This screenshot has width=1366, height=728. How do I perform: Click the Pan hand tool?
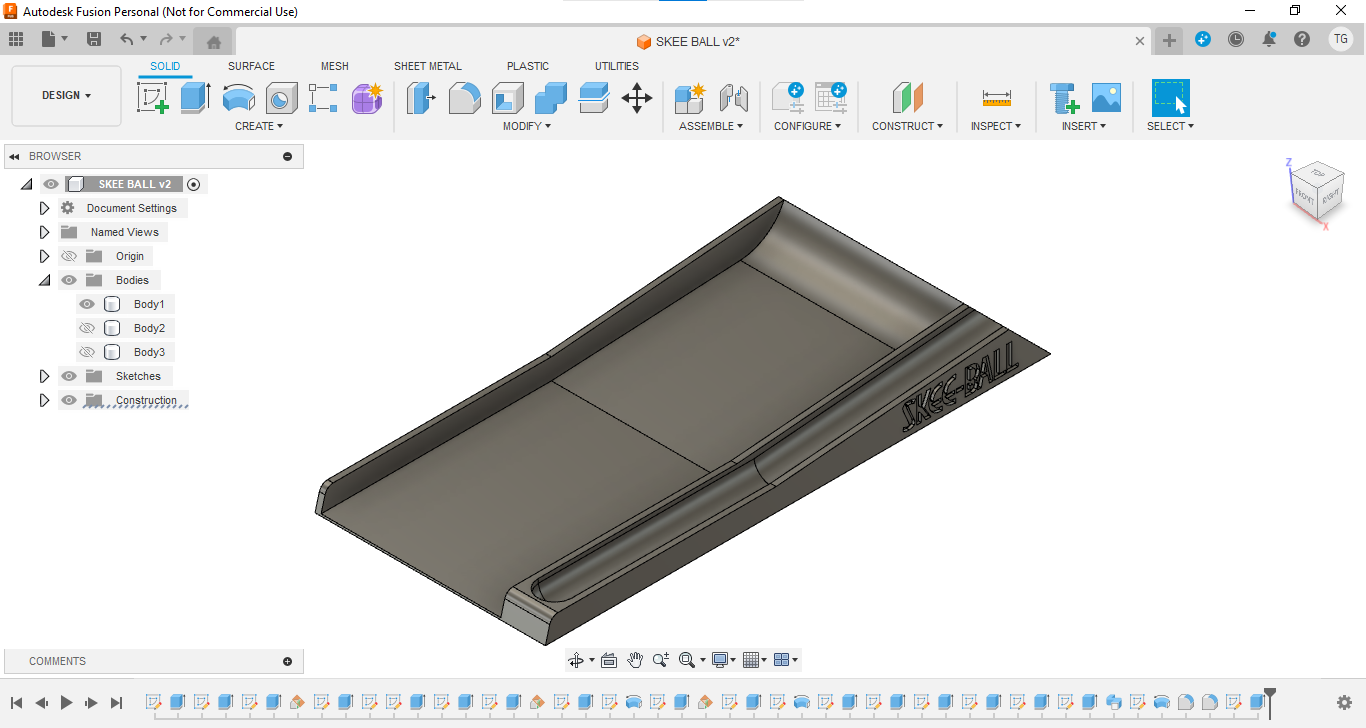click(635, 660)
